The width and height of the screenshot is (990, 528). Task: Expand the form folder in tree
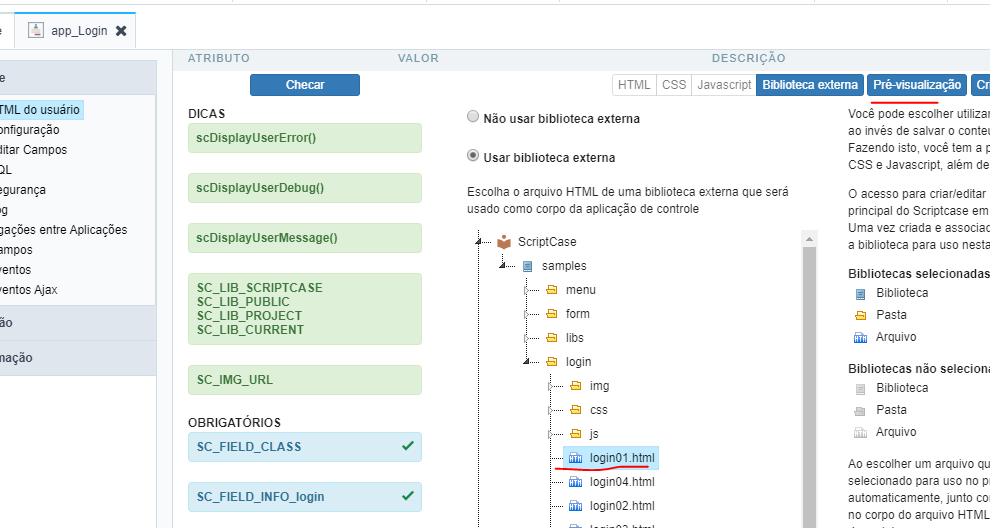point(525,314)
